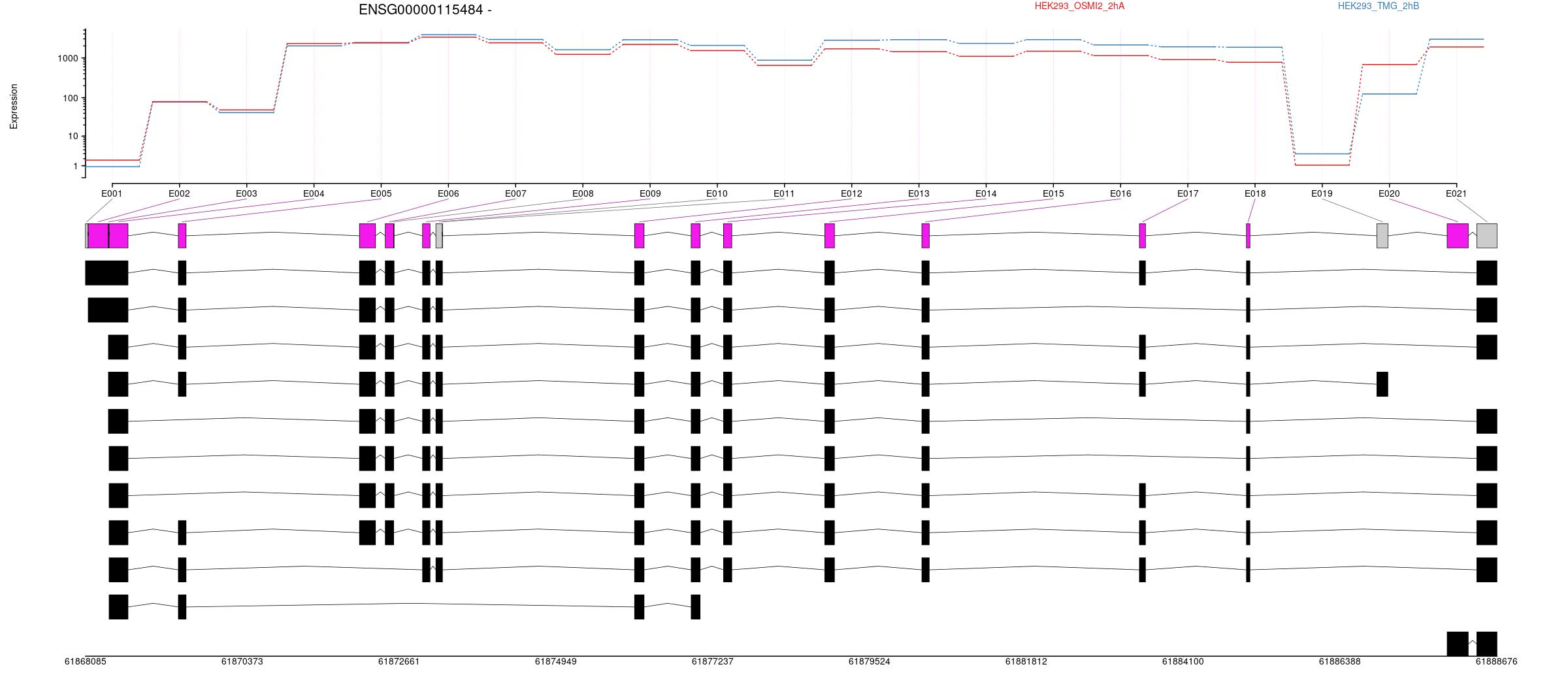Click genomic coordinate 61881812
The image size is (1568, 673).
click(x=1026, y=661)
